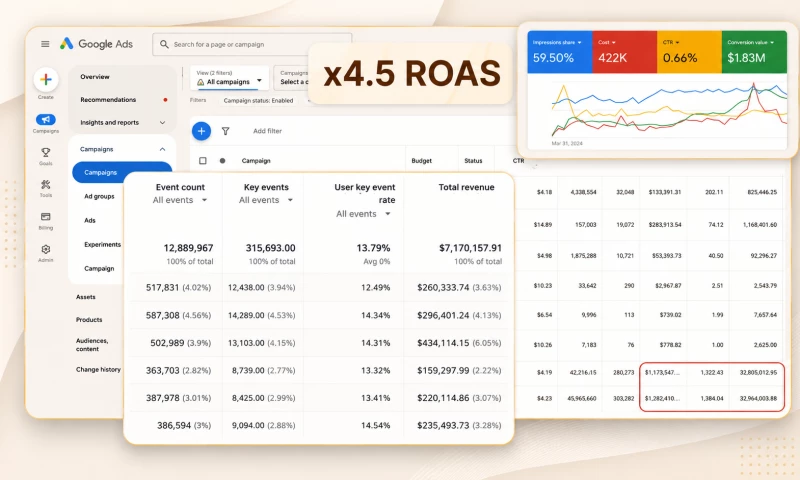Click the search magnifier icon

(164, 44)
